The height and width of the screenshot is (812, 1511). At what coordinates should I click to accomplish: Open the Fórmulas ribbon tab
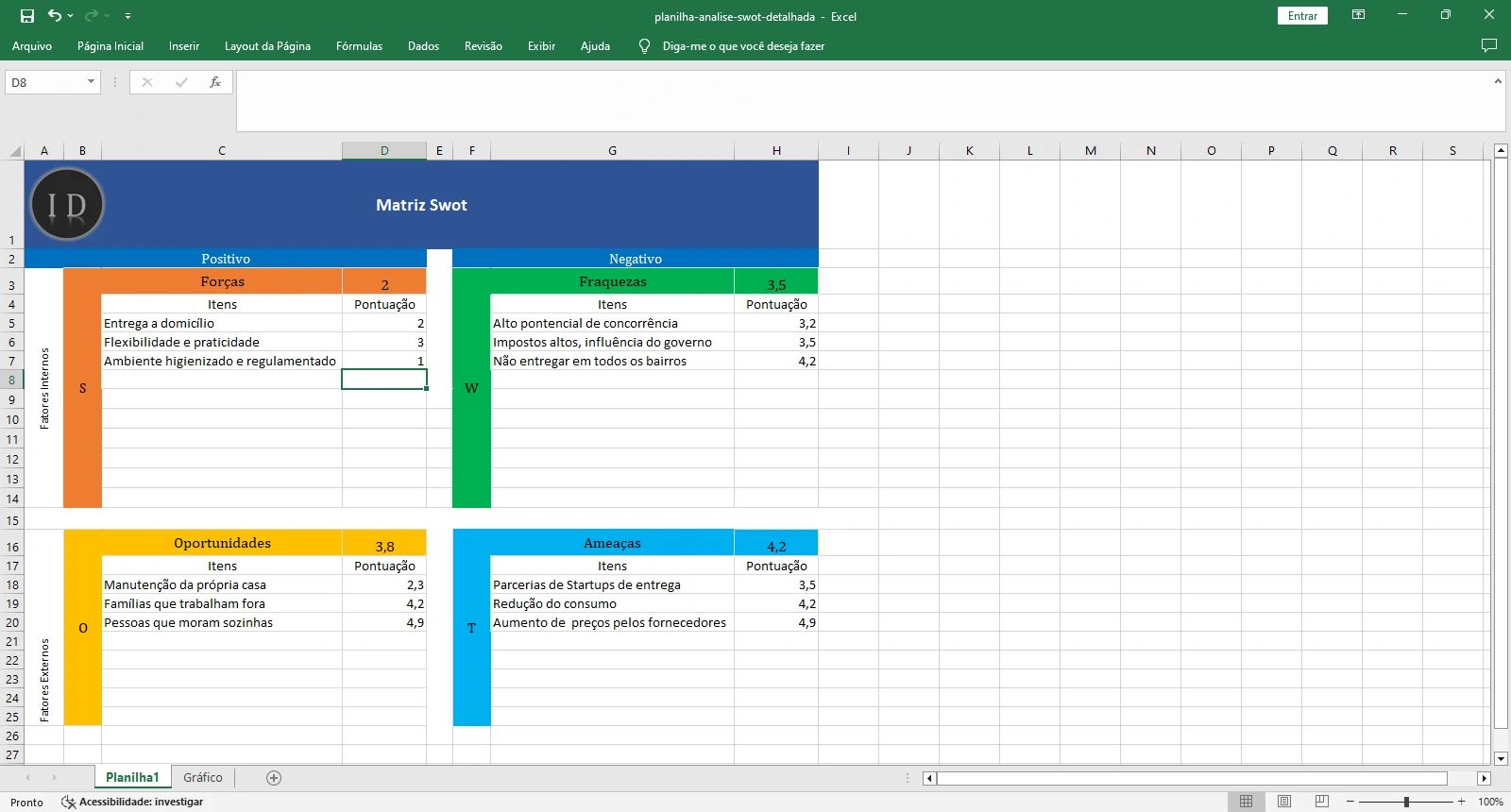pyautogui.click(x=359, y=46)
